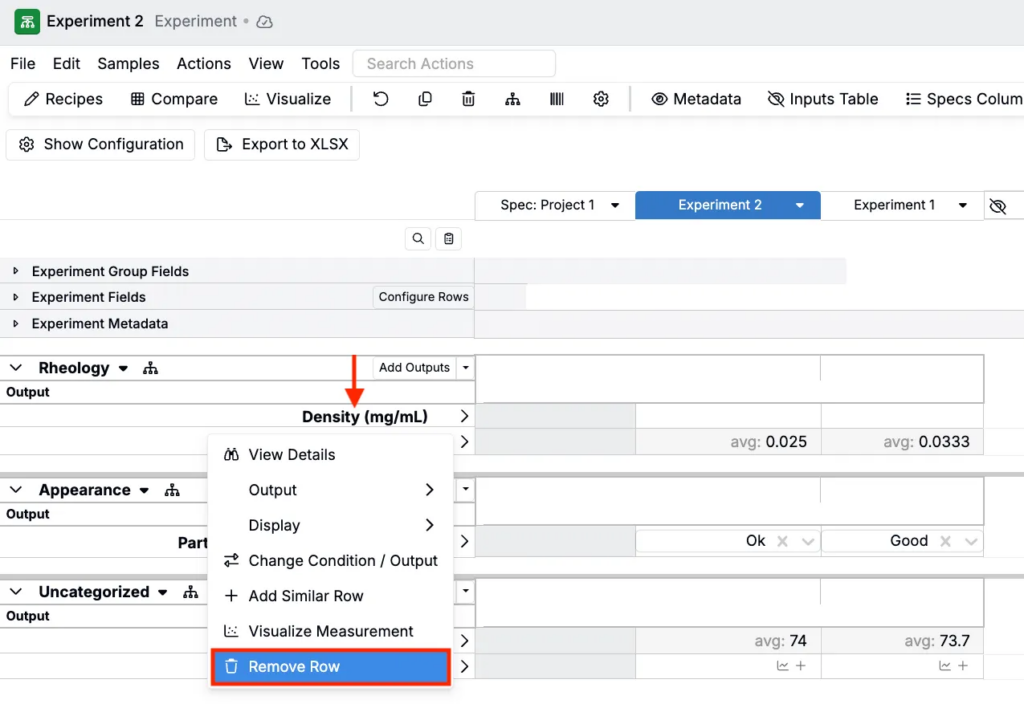1024x704 pixels.
Task: Toggle the crossed-eye visibility icon at right
Action: [997, 206]
